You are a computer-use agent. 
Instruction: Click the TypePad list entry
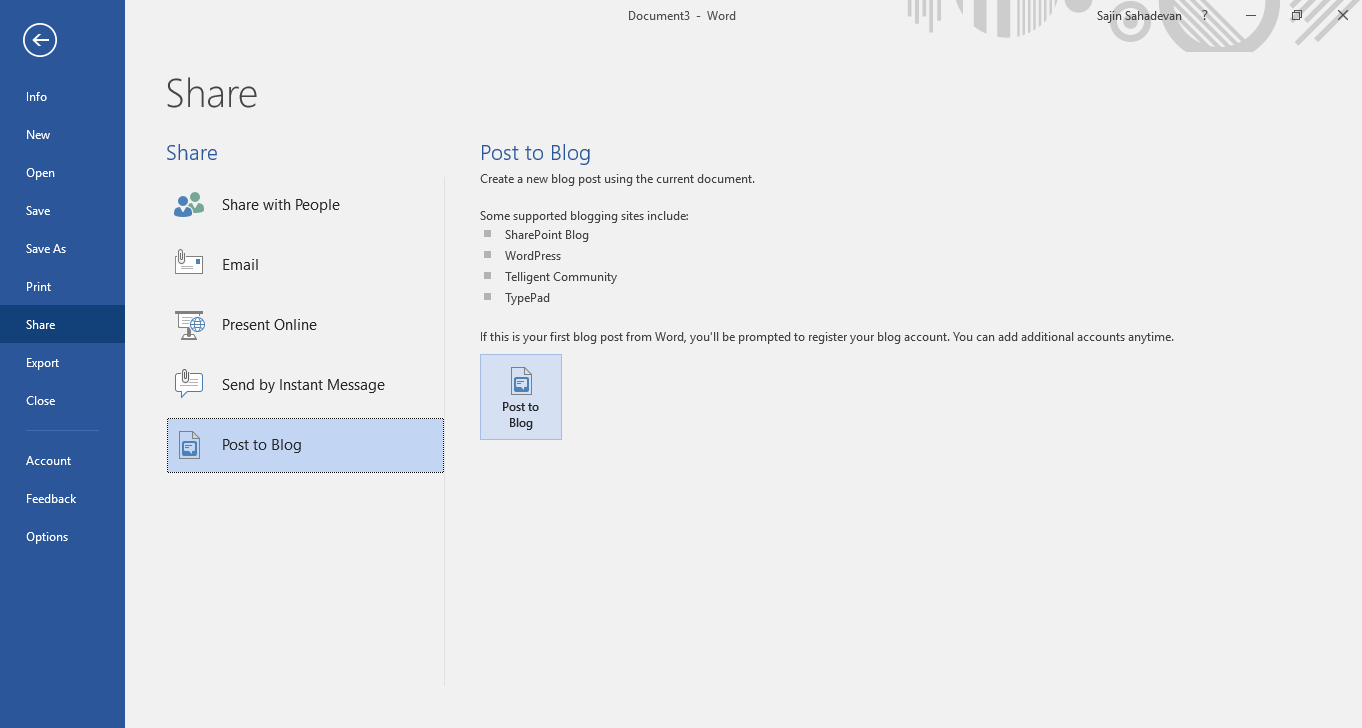(x=527, y=298)
